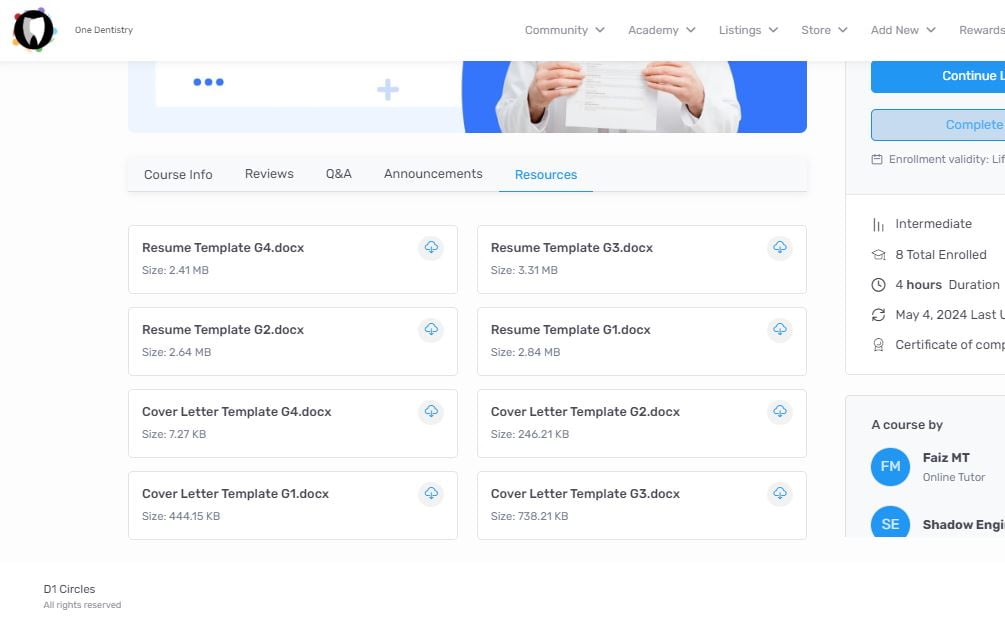Screen dimensions: 1005x627
Task: Download Cover Letter Template G3.docx
Action: [x=780, y=493]
